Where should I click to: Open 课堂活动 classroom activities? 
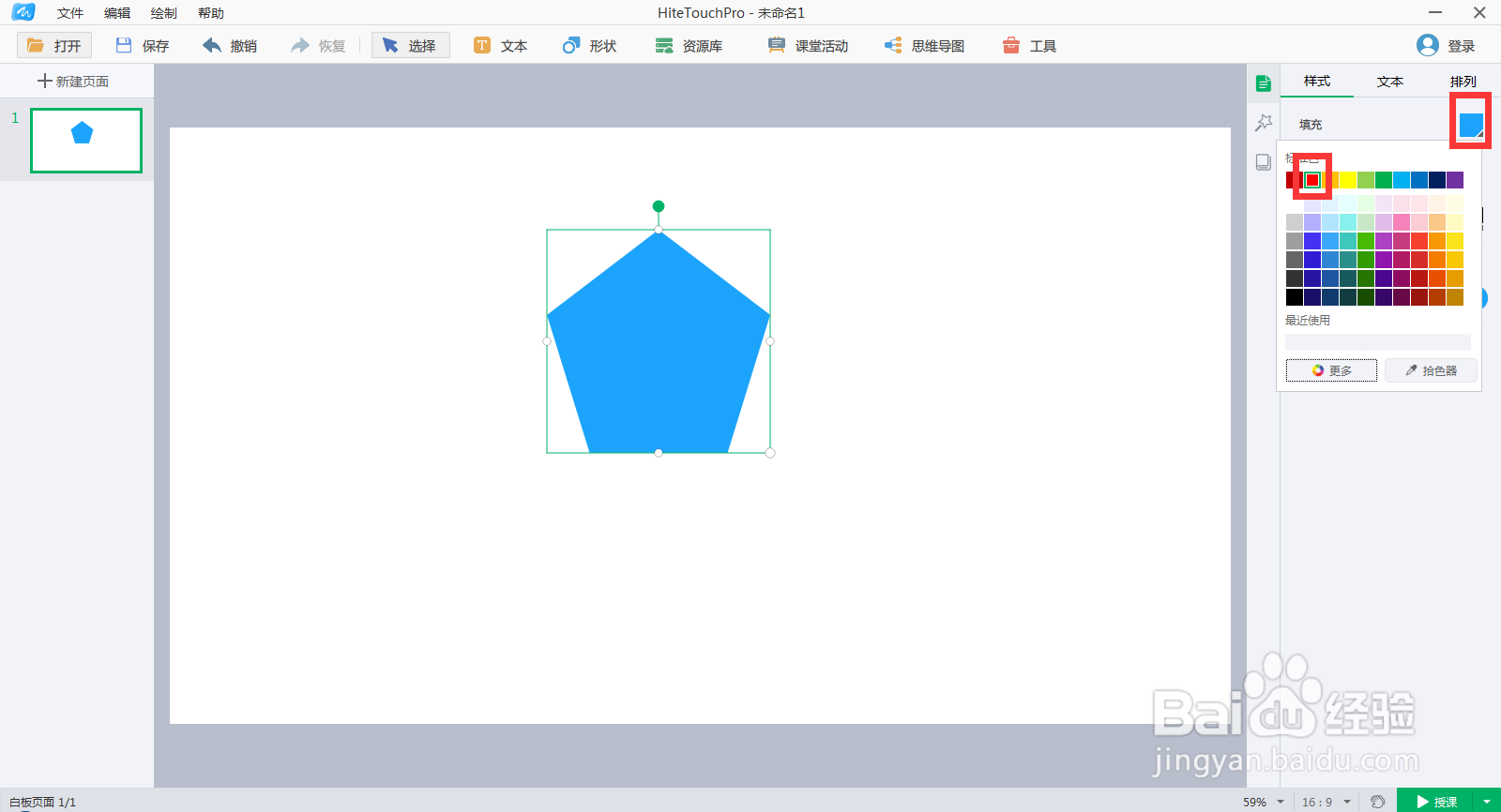click(808, 45)
